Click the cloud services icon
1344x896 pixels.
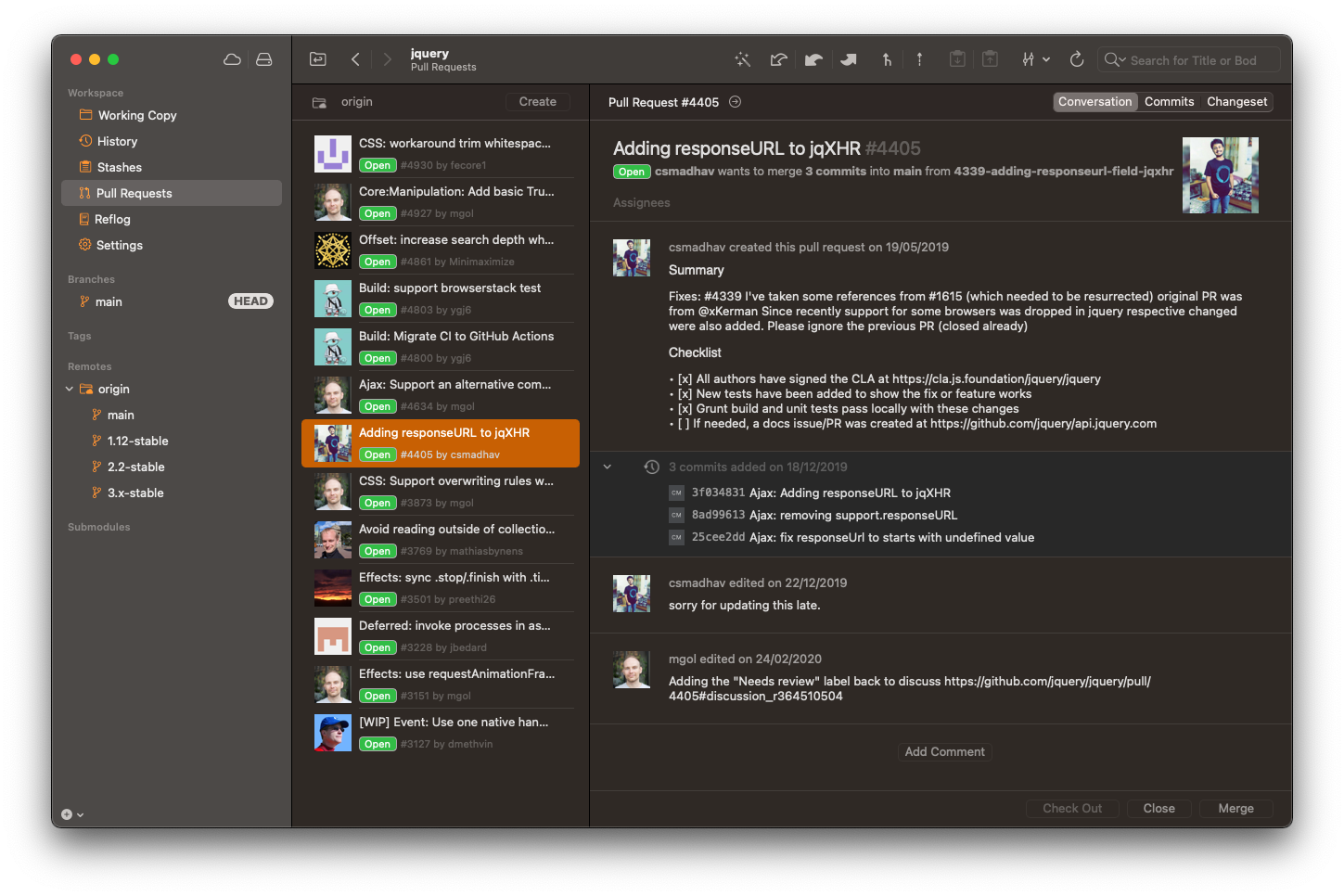(232, 59)
